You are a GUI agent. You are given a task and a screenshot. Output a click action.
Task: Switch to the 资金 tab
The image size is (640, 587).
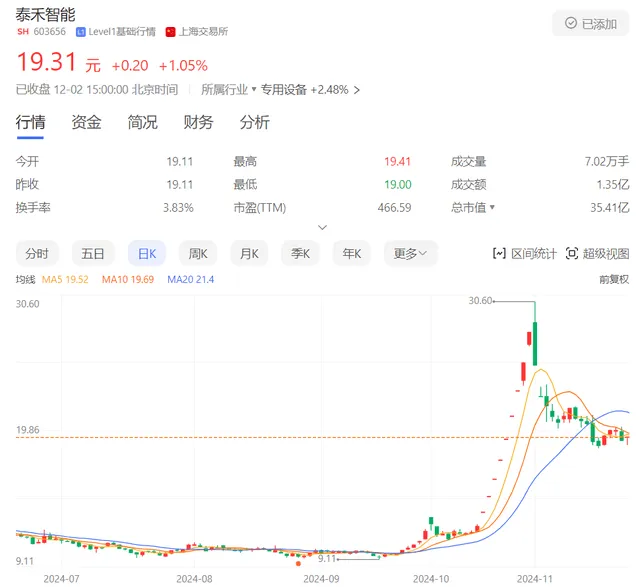[86, 123]
